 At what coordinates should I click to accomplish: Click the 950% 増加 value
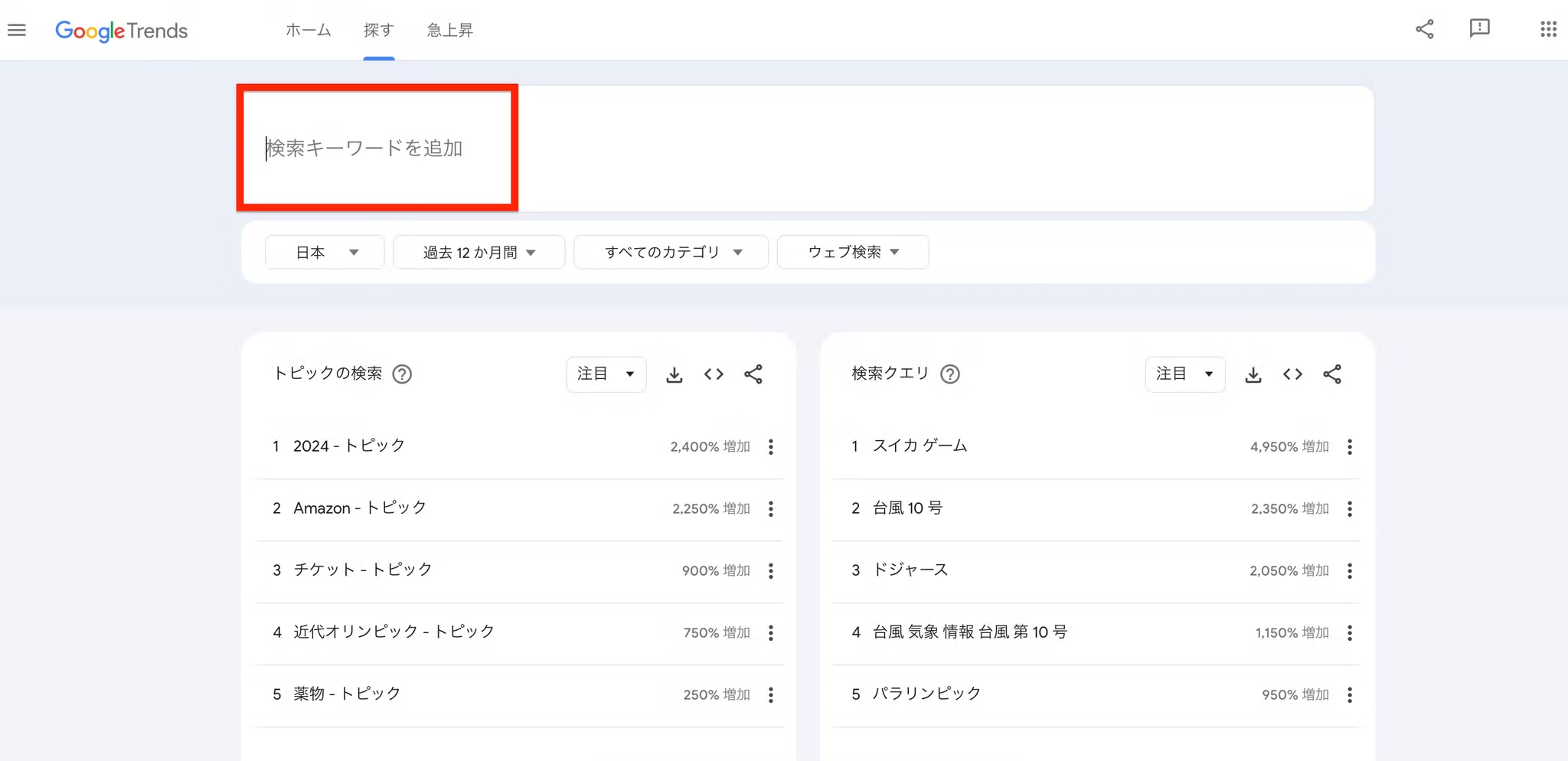1295,695
